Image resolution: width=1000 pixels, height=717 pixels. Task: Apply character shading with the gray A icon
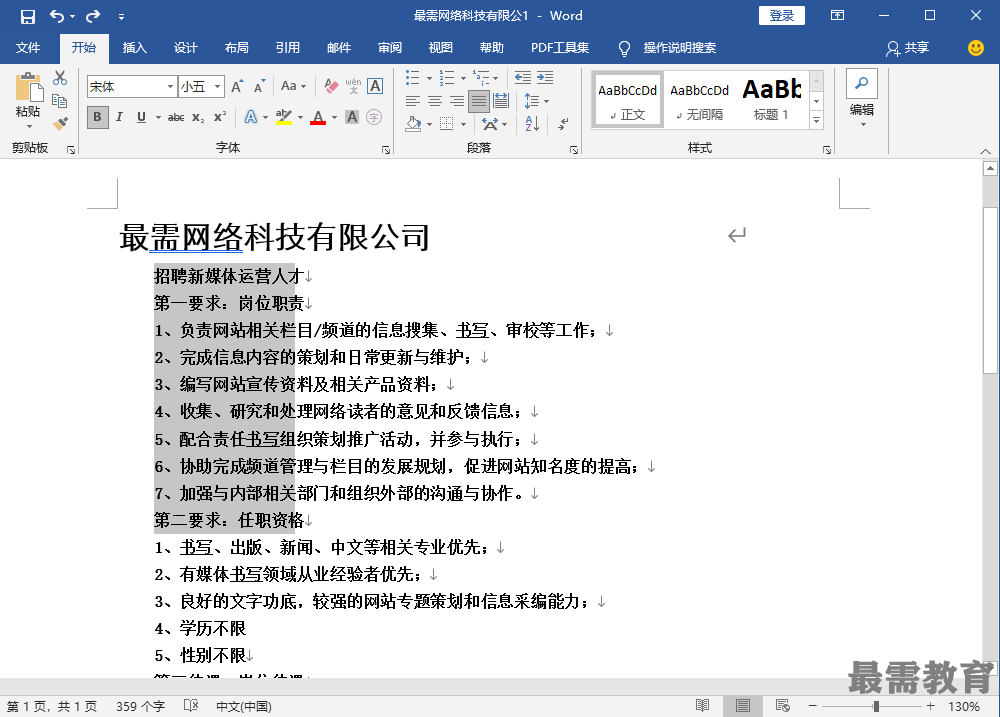351,117
